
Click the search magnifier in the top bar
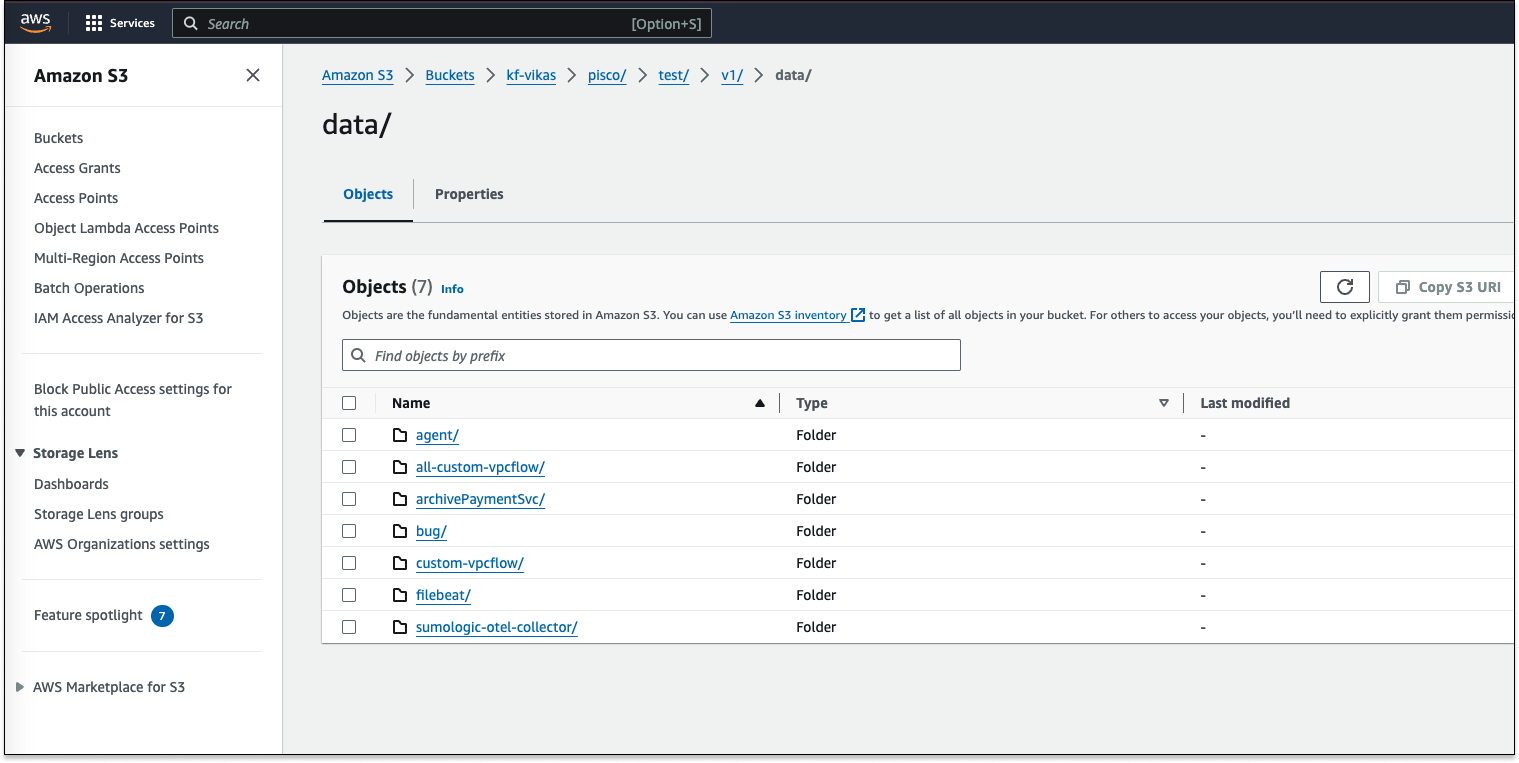click(190, 22)
